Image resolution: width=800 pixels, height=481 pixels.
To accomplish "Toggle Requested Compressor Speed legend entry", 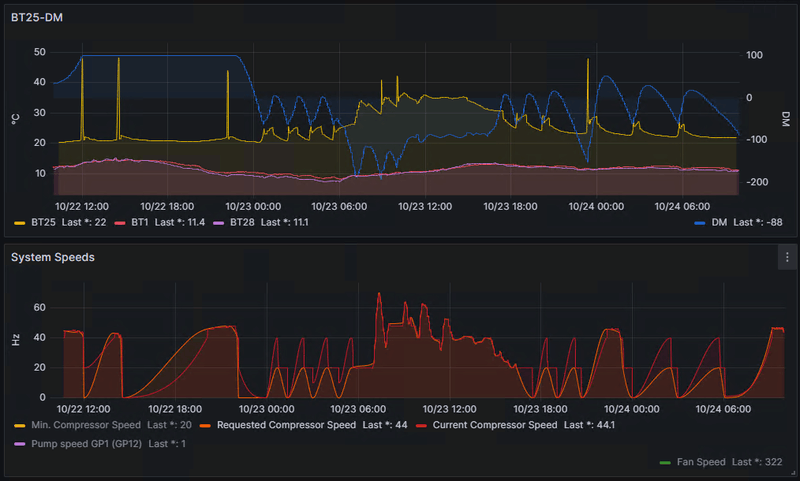I will [x=286, y=425].
